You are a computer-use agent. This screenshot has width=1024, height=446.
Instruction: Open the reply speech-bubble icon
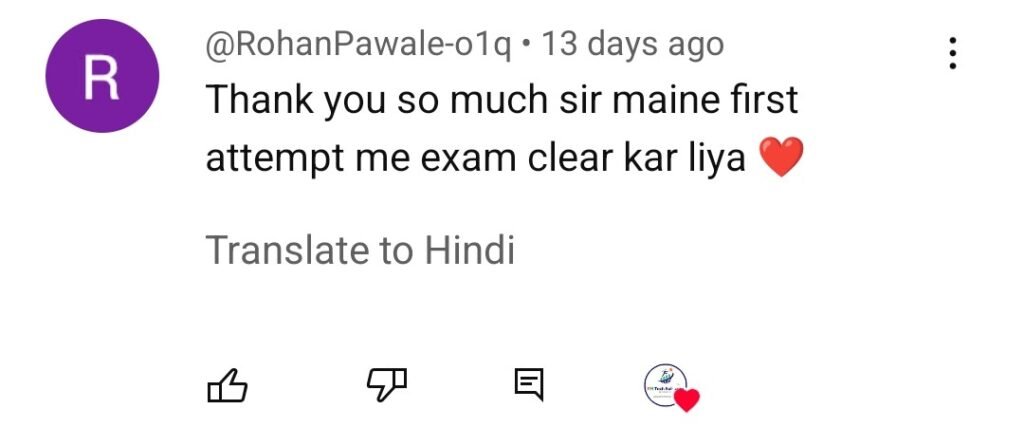pyautogui.click(x=529, y=385)
